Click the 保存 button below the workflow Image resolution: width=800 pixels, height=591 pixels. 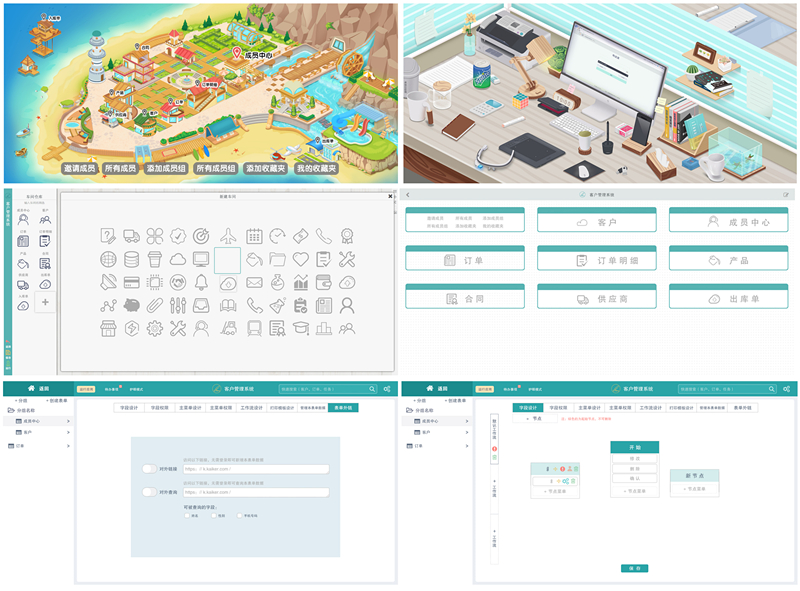pyautogui.click(x=634, y=569)
